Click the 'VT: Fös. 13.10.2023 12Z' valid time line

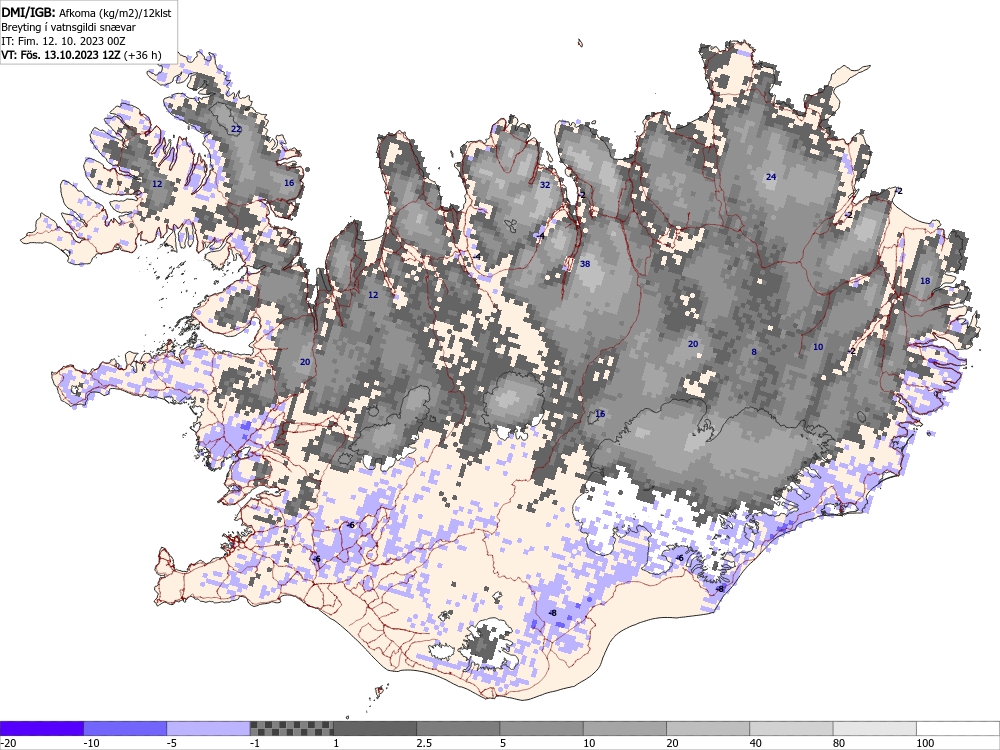(61, 55)
